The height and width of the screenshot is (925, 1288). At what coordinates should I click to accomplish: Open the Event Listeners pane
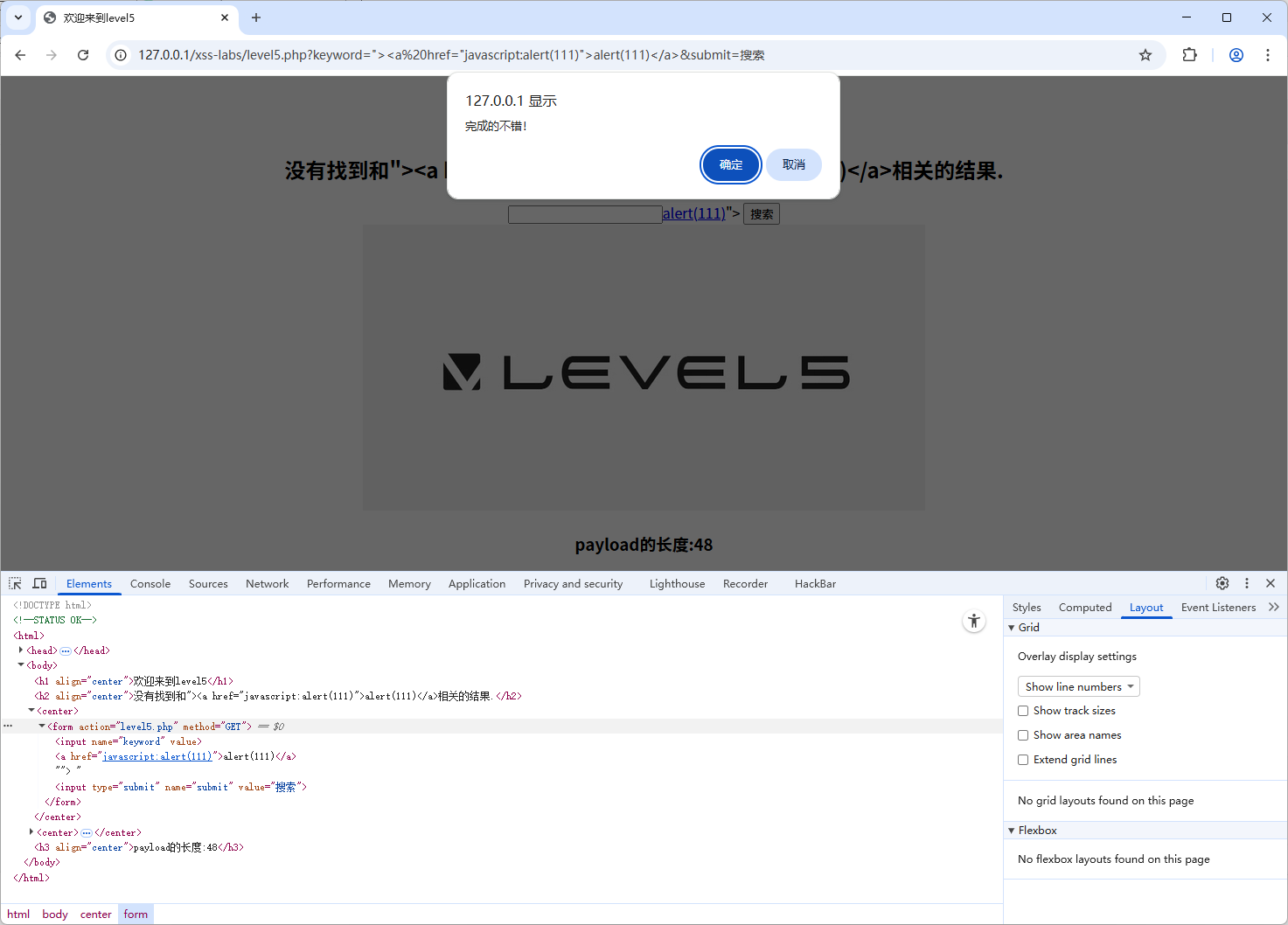coord(1218,608)
